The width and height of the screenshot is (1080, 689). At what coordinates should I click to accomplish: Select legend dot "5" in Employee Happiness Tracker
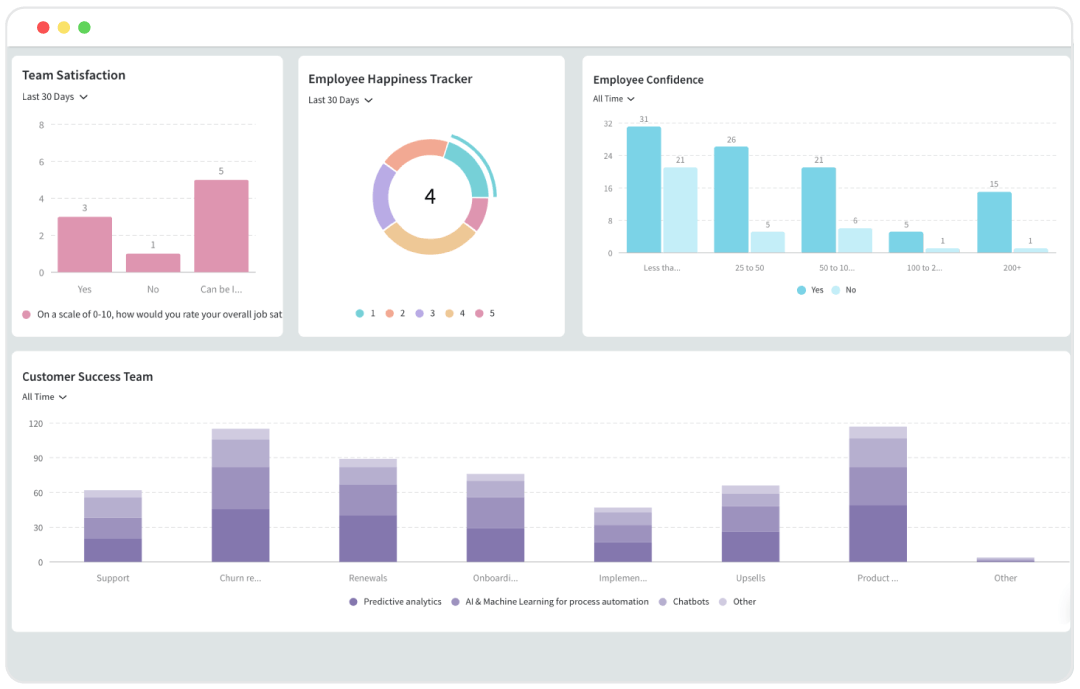pos(478,313)
